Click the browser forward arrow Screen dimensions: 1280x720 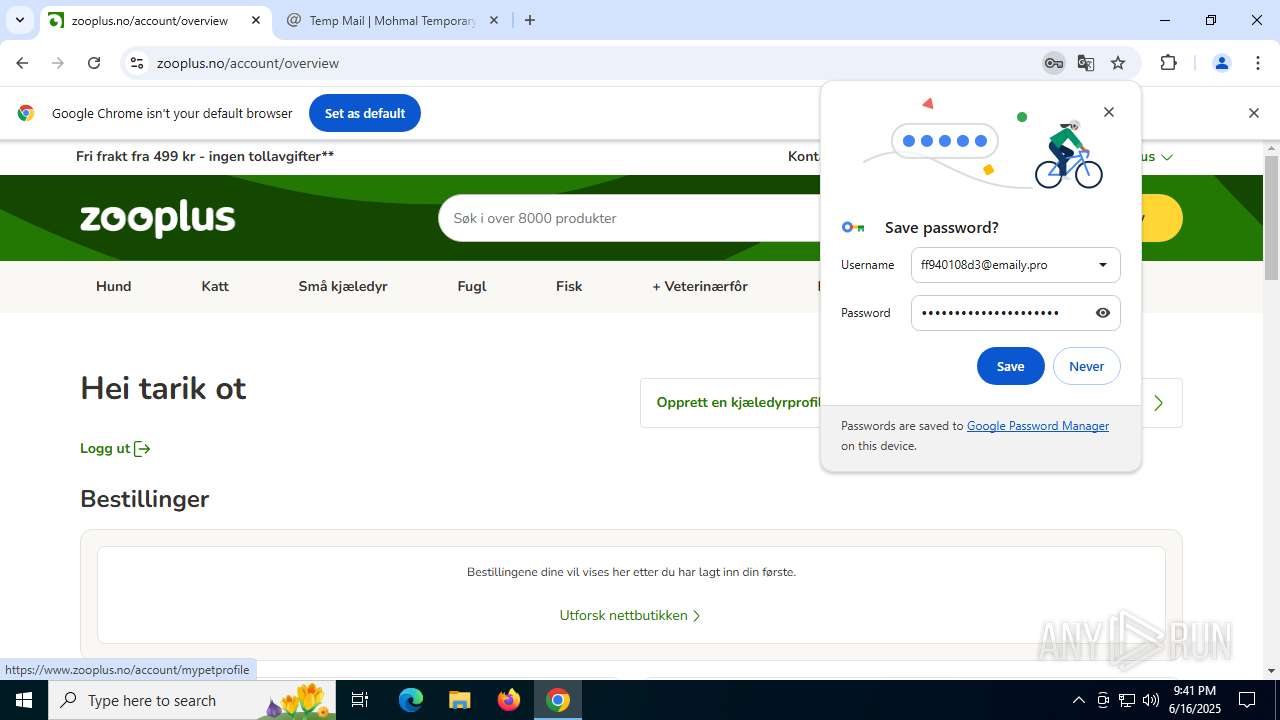coord(58,63)
